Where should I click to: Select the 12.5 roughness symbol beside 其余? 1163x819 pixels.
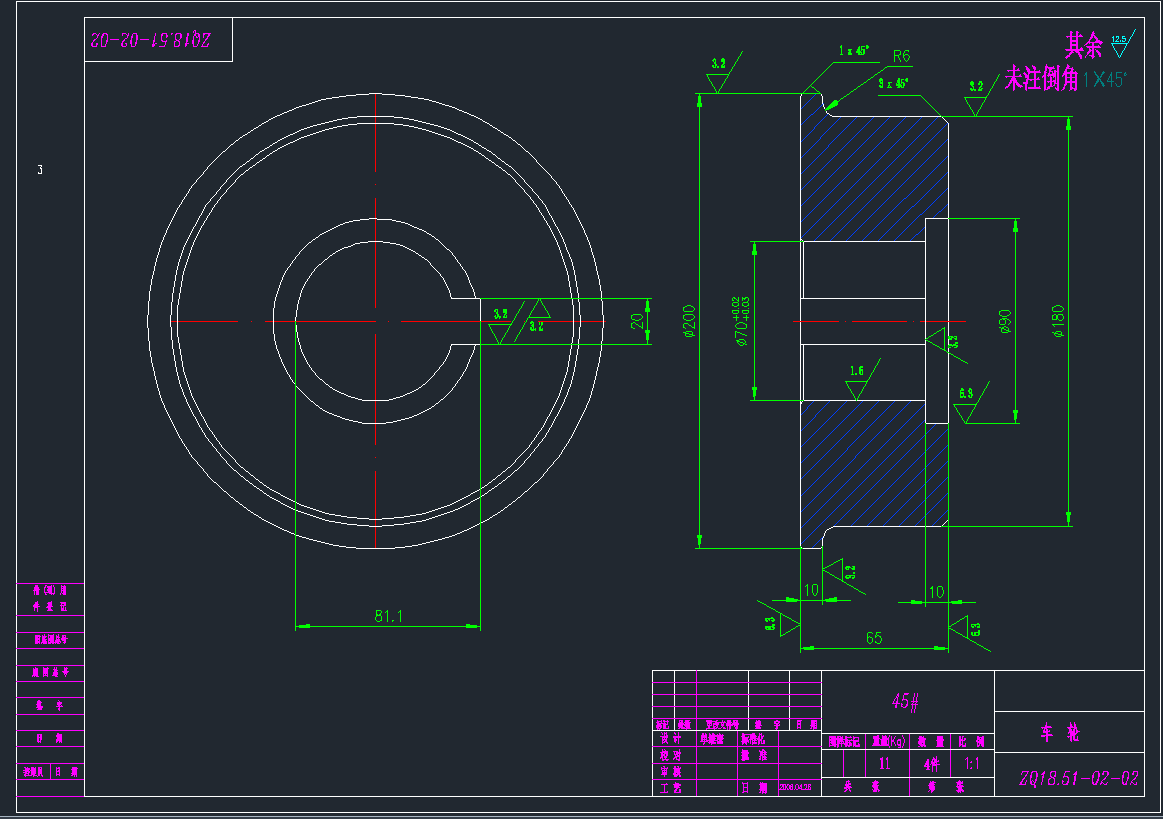point(1118,42)
